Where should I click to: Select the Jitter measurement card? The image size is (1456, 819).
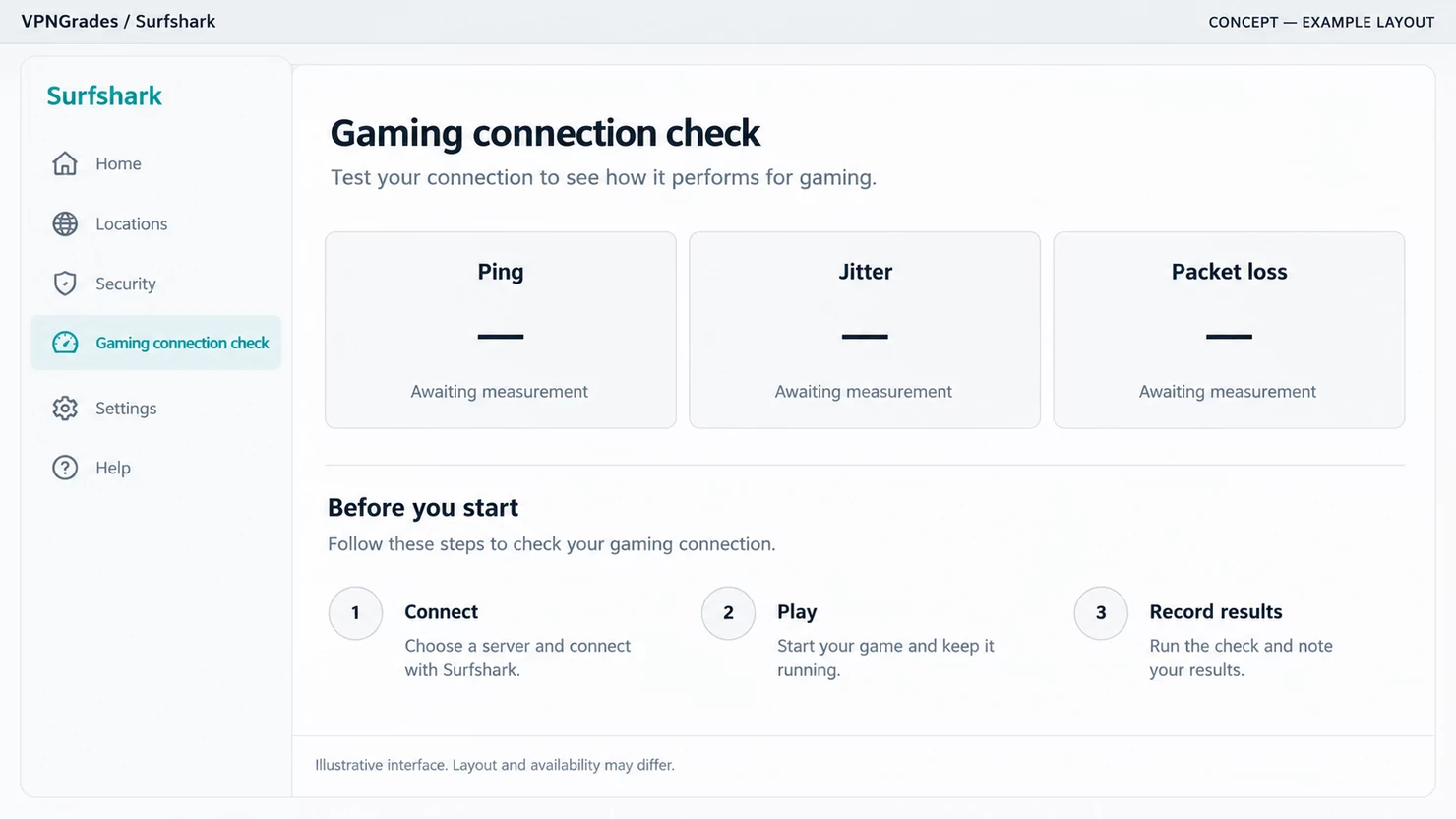click(865, 330)
